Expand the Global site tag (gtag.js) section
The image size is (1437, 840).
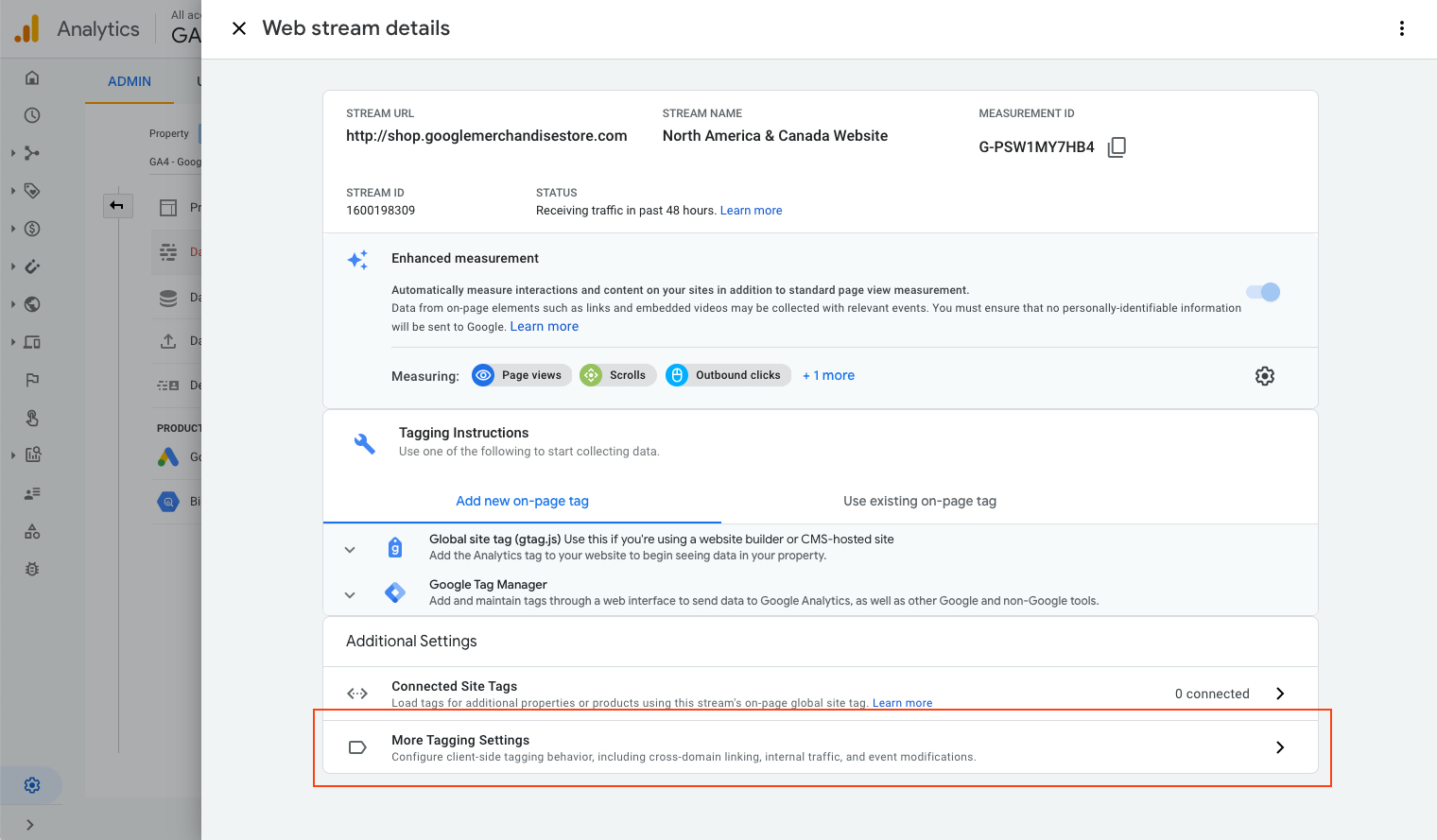pos(350,549)
